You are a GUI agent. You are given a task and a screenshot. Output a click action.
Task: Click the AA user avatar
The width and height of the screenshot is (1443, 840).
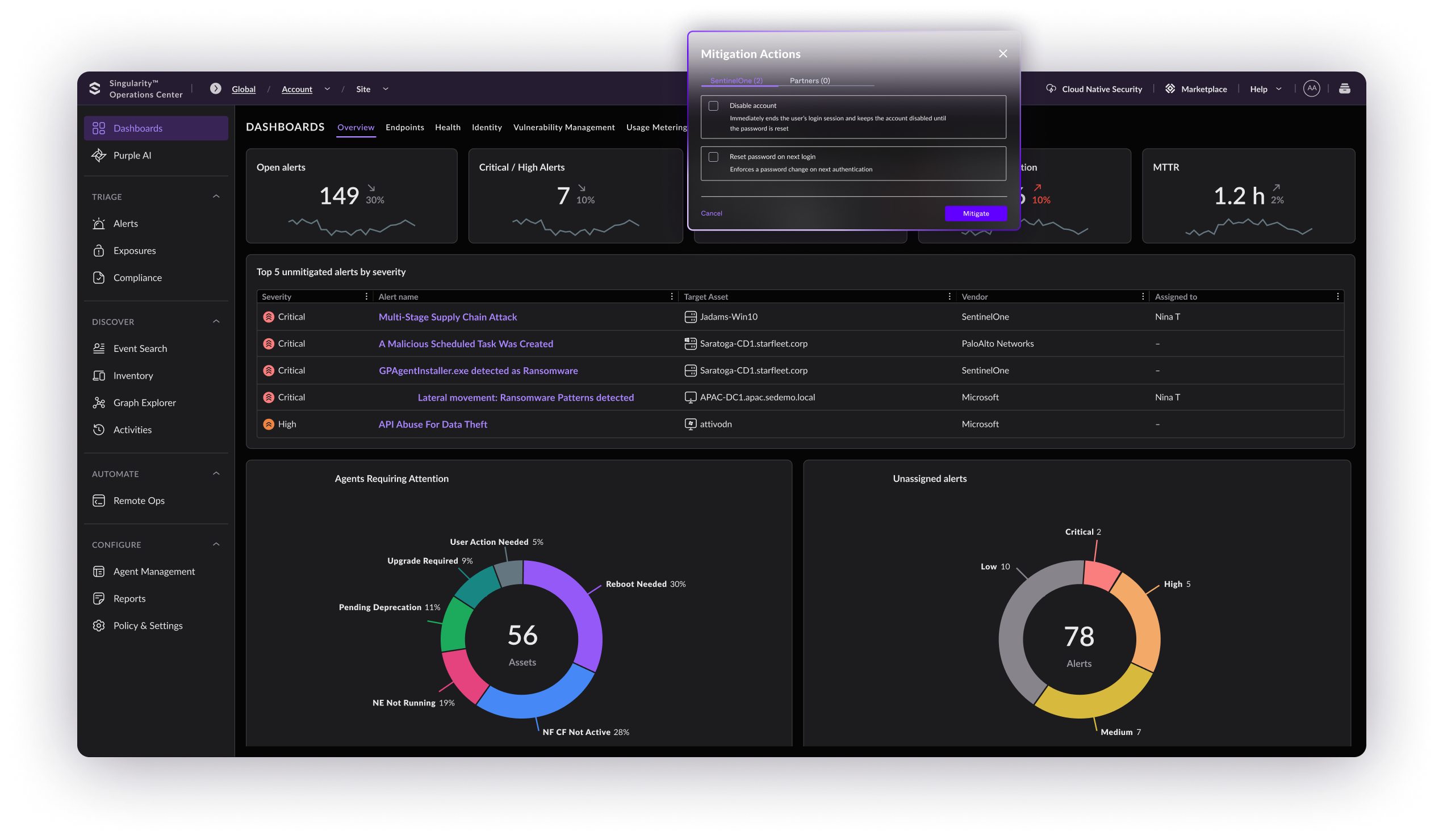pos(1311,89)
